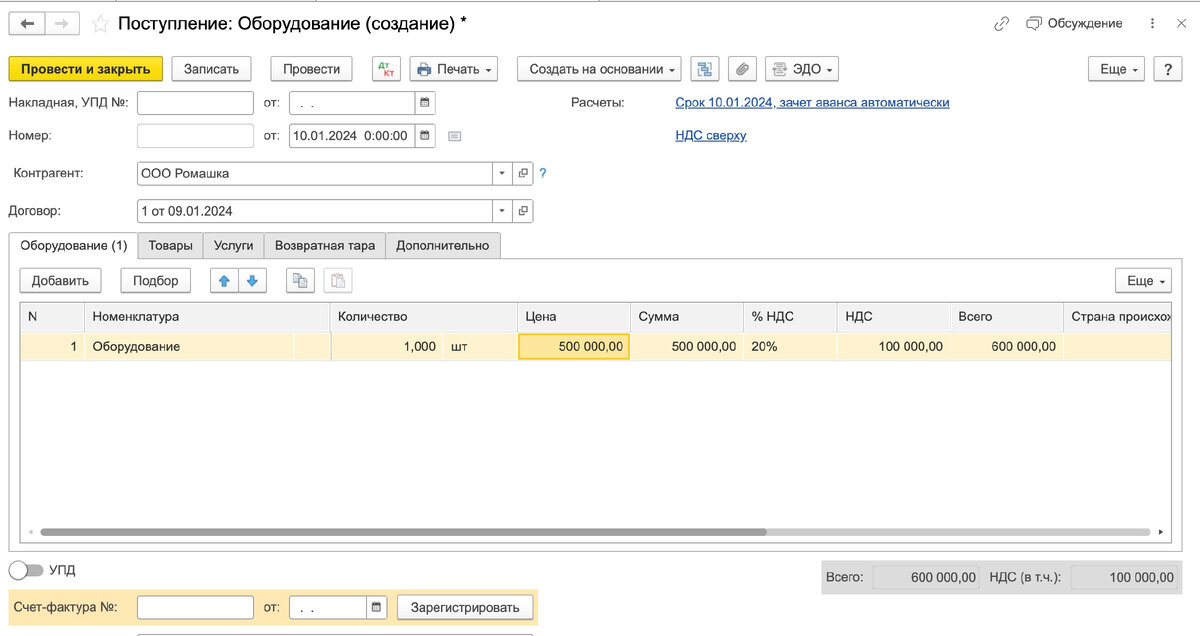Switch to Возвратная тара tab
Viewport: 1200px width, 636px height.
click(325, 245)
